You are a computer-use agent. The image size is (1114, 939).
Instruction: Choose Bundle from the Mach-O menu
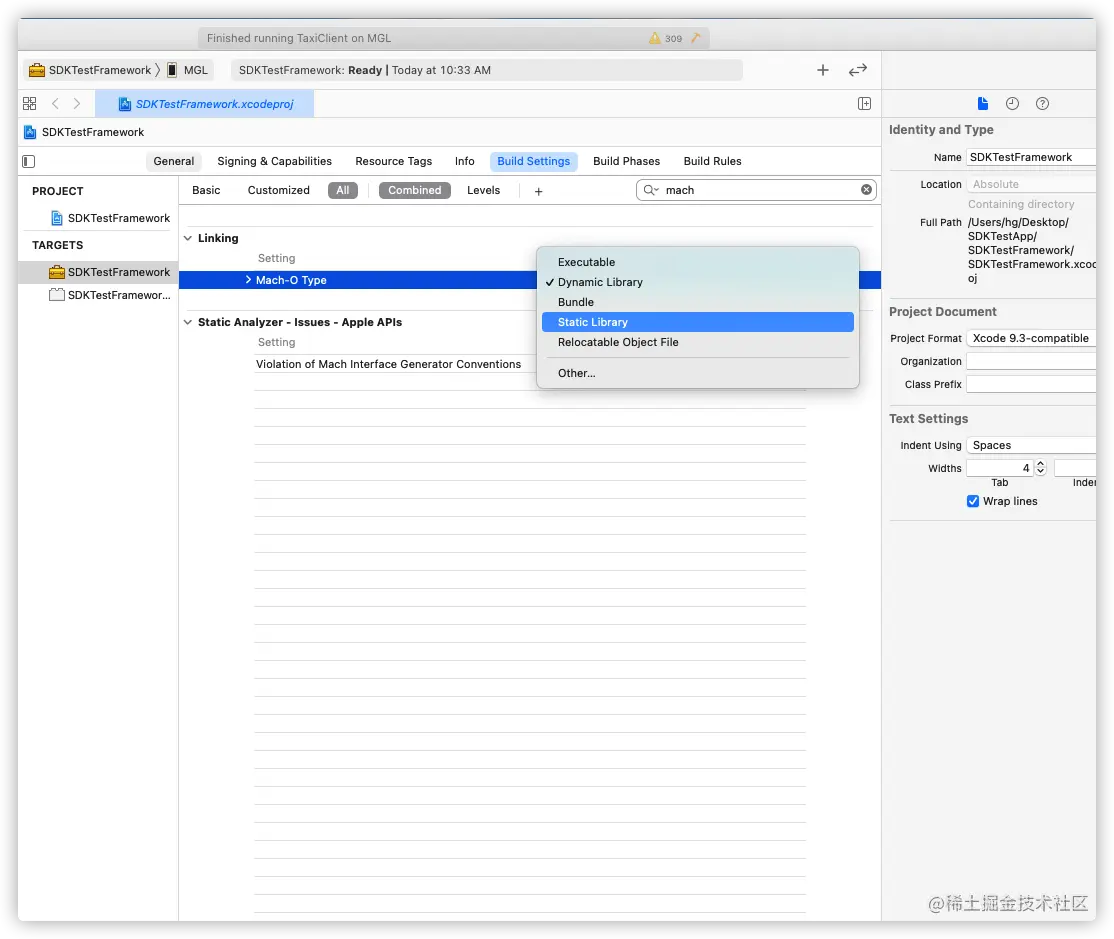click(697, 302)
